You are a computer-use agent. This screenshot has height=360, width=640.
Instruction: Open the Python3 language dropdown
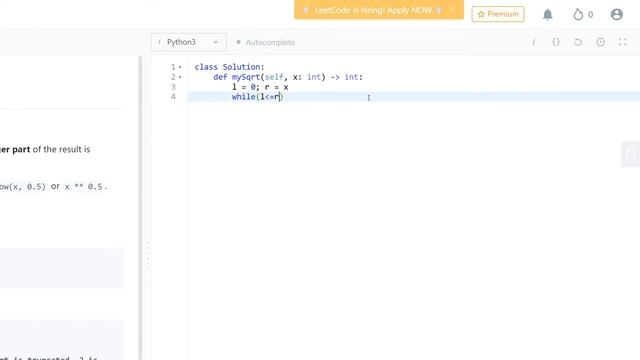pos(189,42)
